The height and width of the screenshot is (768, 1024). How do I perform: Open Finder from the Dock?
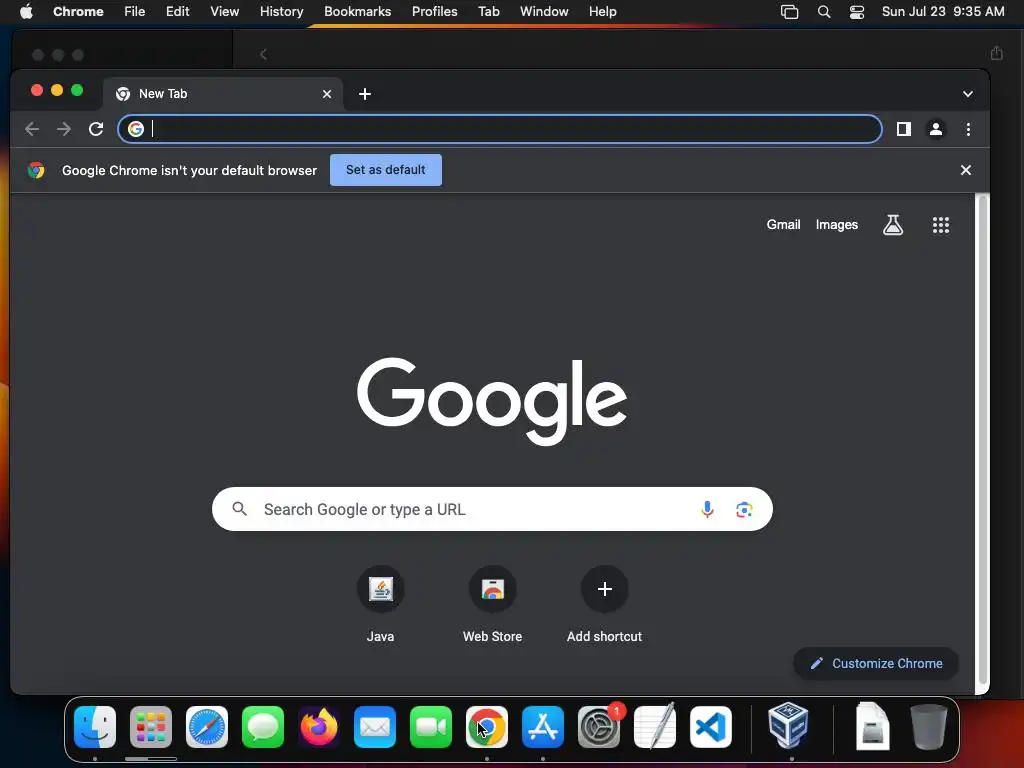[x=95, y=727]
